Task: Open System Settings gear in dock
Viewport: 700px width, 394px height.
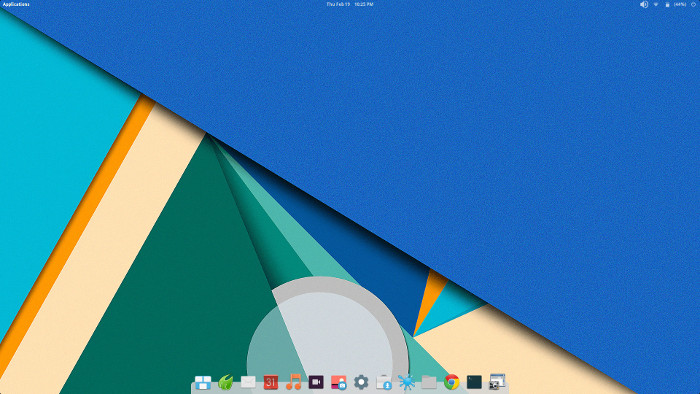Action: (361, 382)
